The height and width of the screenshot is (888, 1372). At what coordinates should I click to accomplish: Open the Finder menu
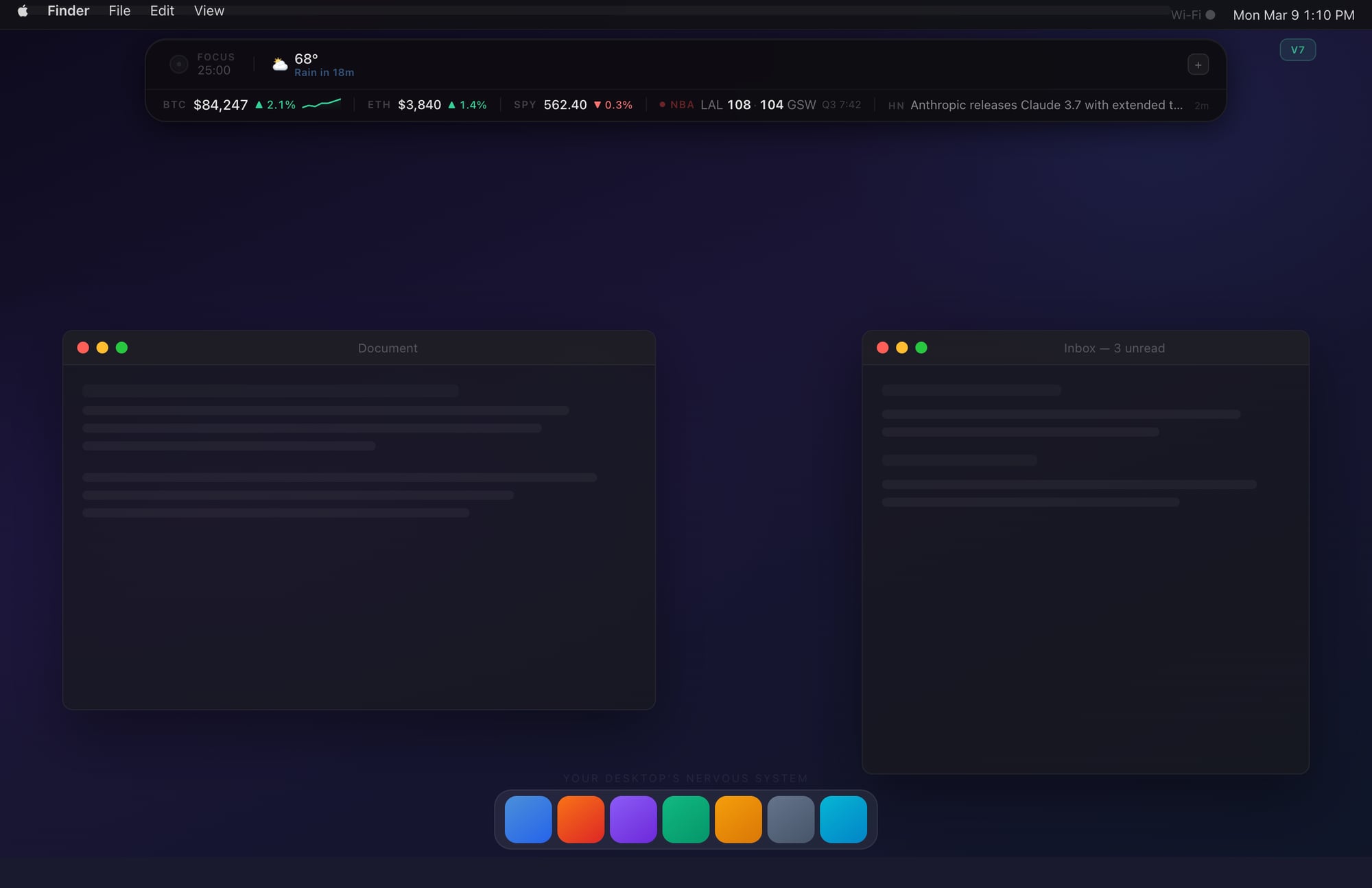click(68, 11)
